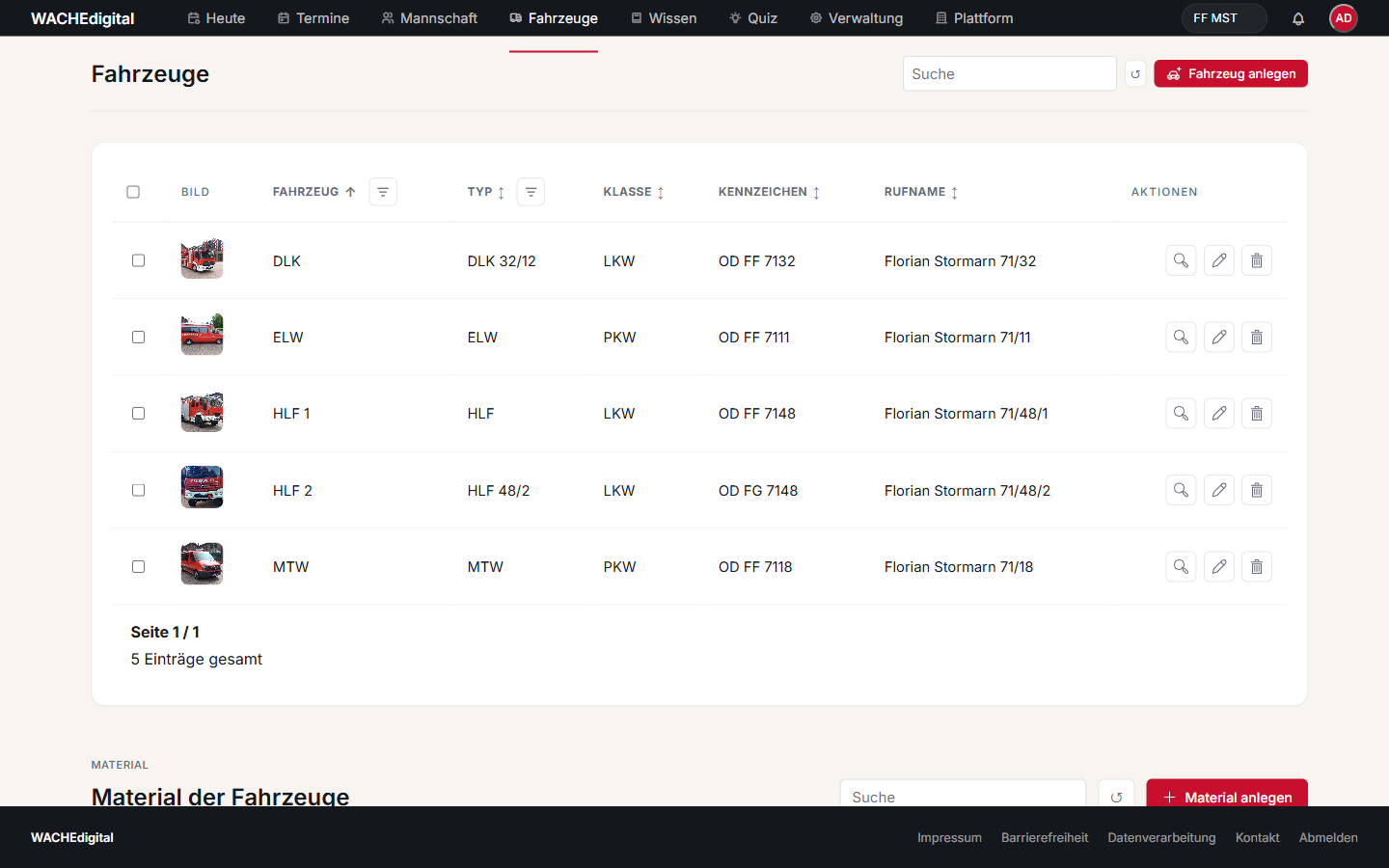Open the Fahrzeug column filter
The height and width of the screenshot is (868, 1389).
coord(383,192)
